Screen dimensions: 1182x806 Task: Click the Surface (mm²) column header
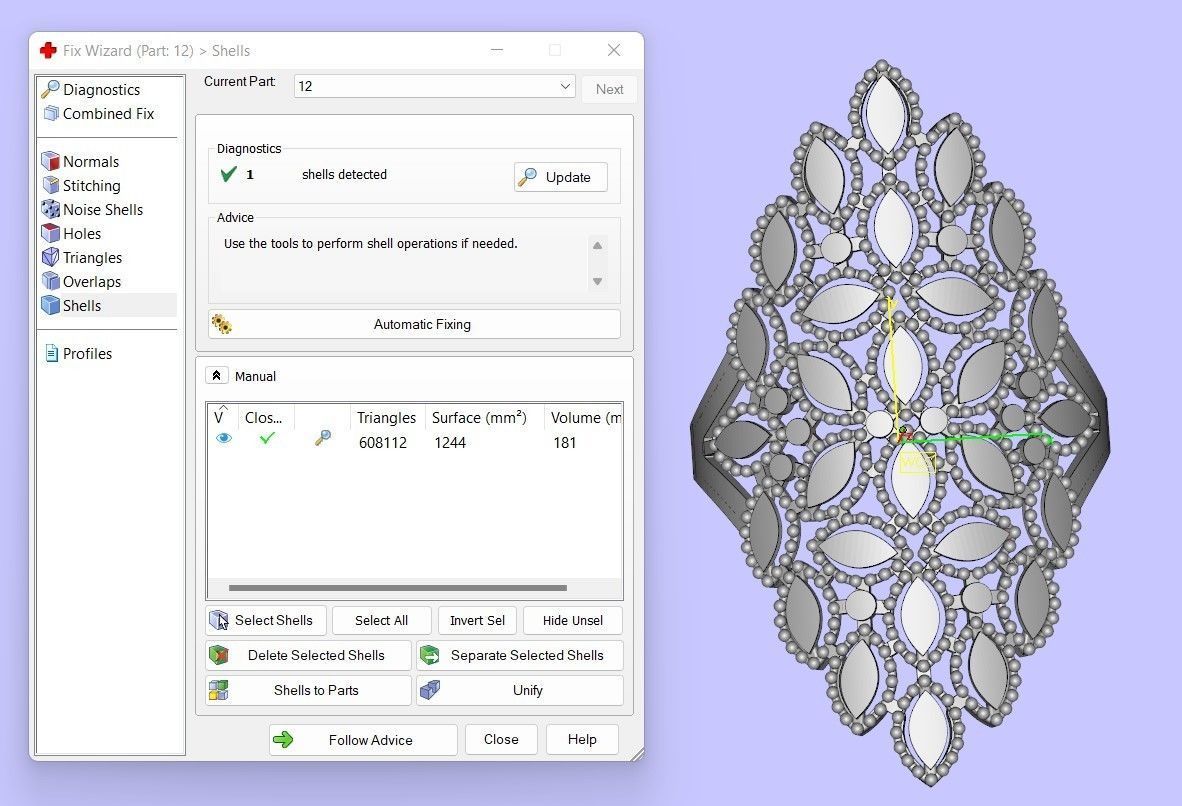click(x=479, y=418)
